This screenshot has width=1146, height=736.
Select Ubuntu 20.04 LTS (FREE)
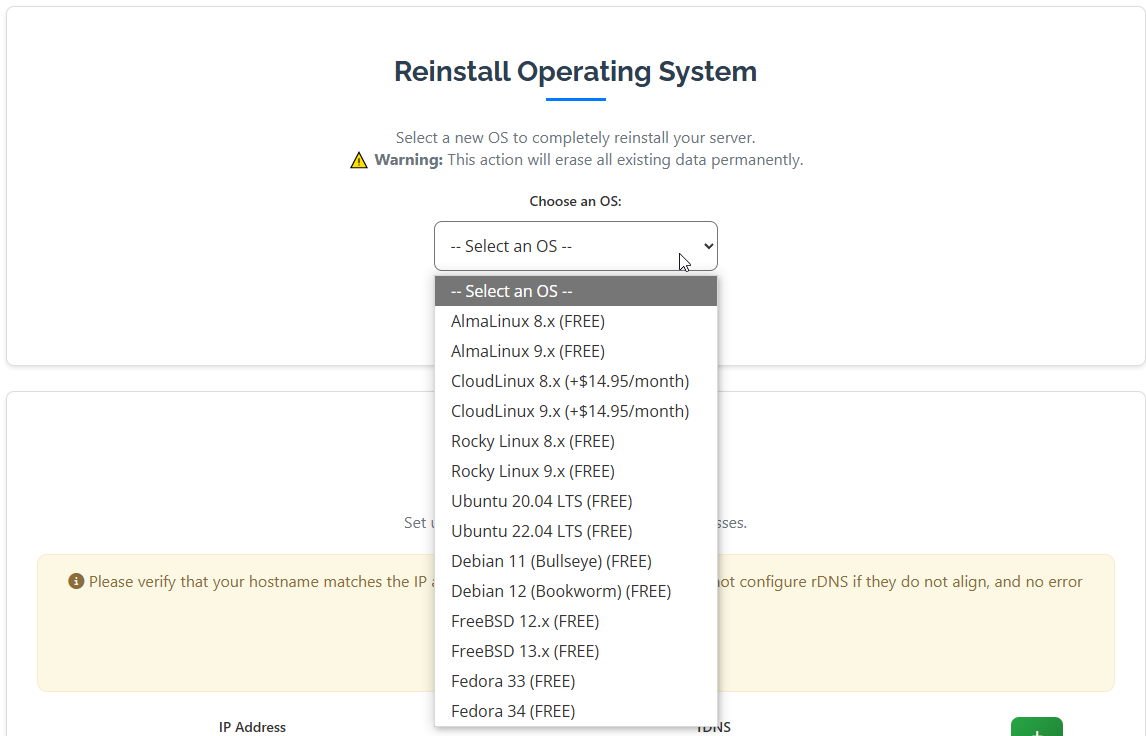click(576, 501)
